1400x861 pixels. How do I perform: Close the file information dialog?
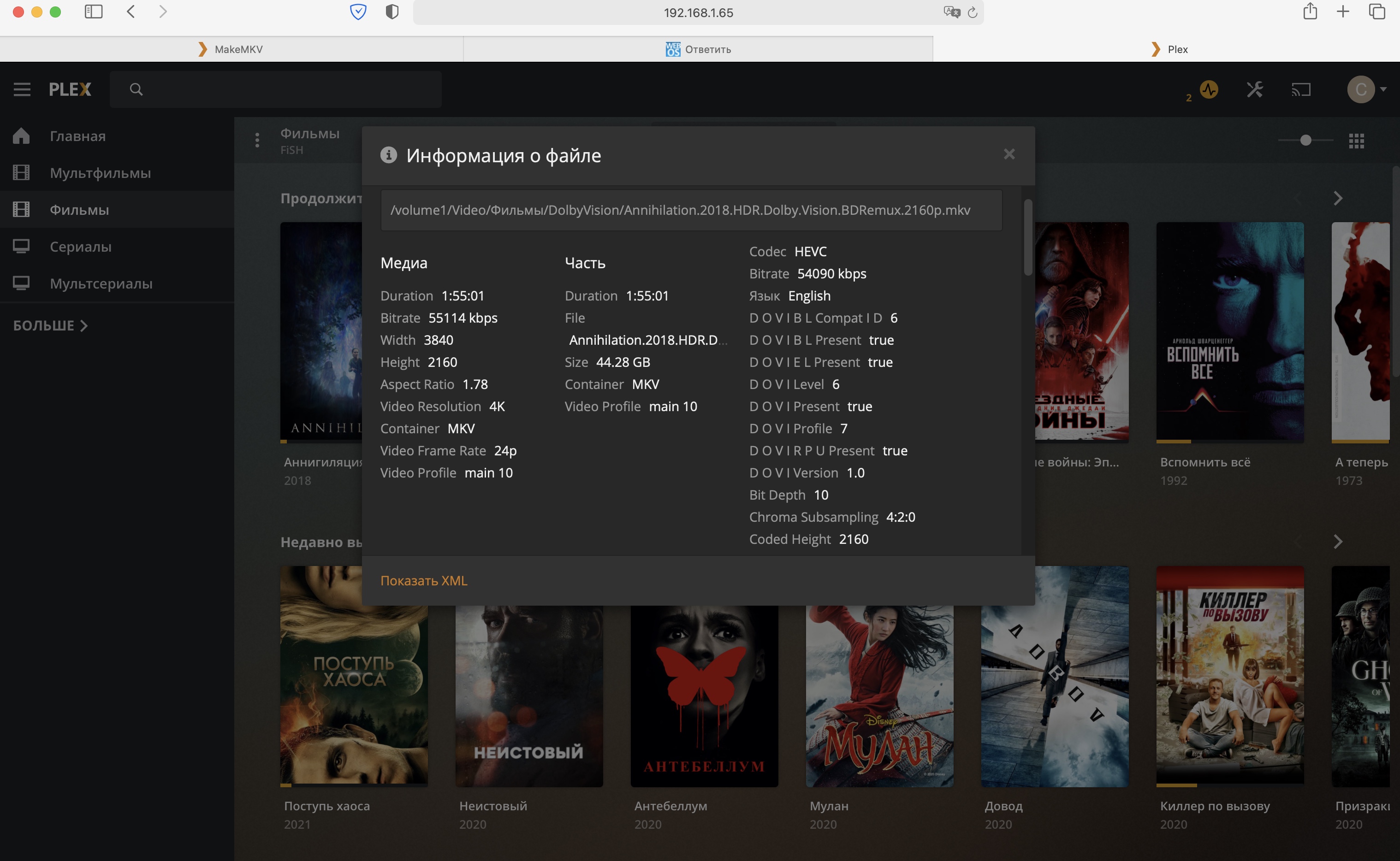(x=1008, y=154)
